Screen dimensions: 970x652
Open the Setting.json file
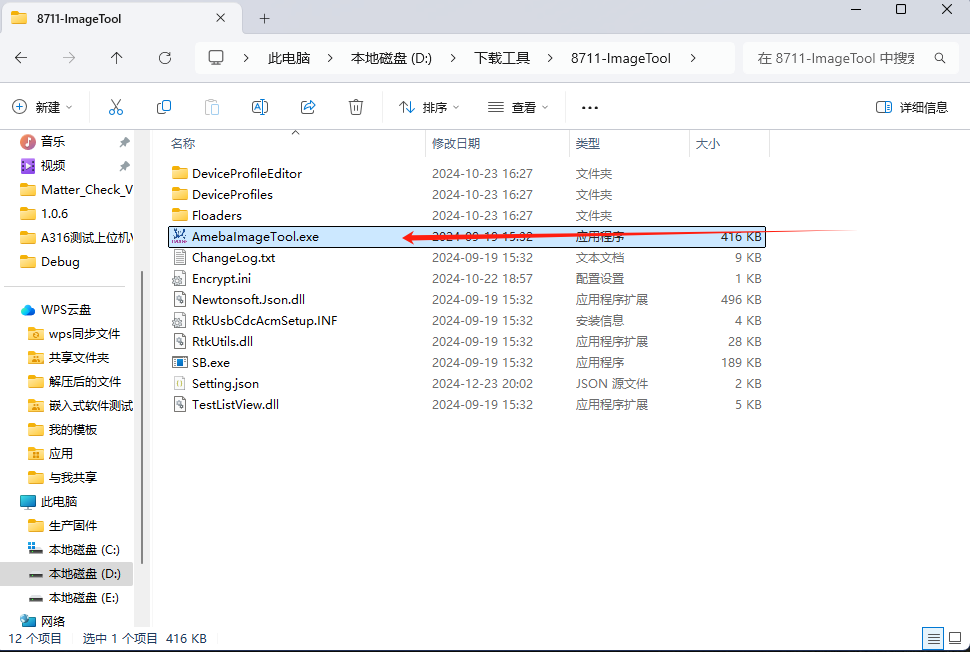pyautogui.click(x=225, y=383)
